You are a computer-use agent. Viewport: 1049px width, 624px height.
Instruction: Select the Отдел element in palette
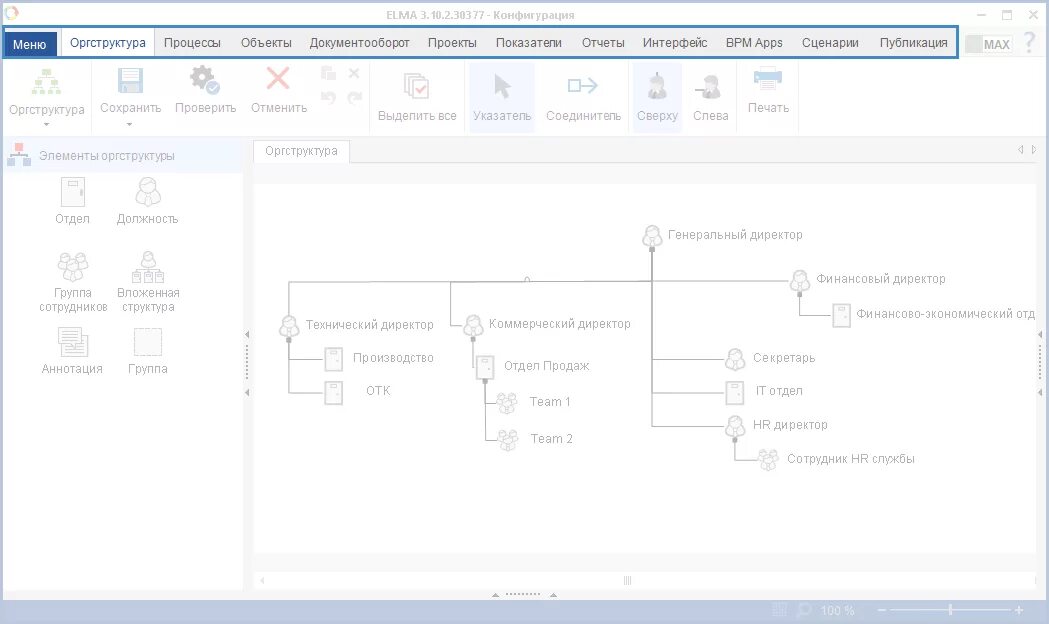[x=72, y=201]
